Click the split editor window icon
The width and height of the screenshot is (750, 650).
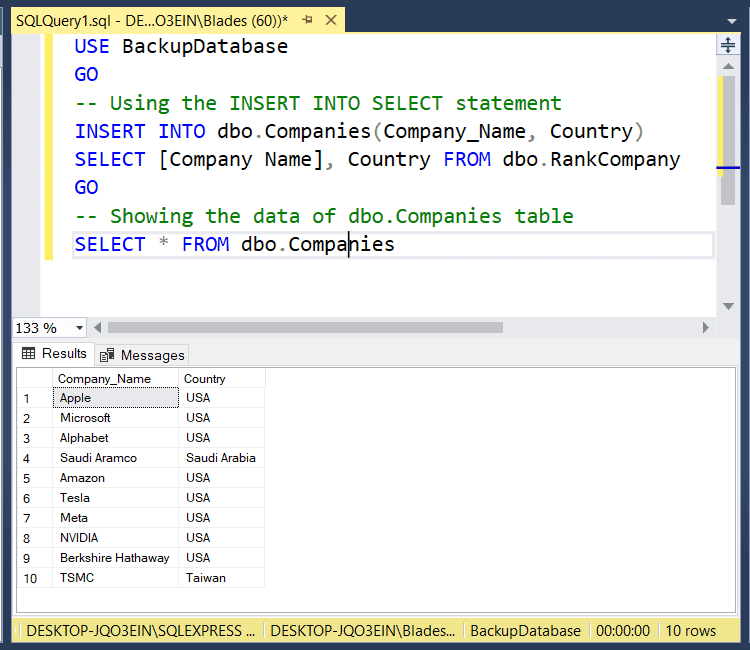point(728,45)
